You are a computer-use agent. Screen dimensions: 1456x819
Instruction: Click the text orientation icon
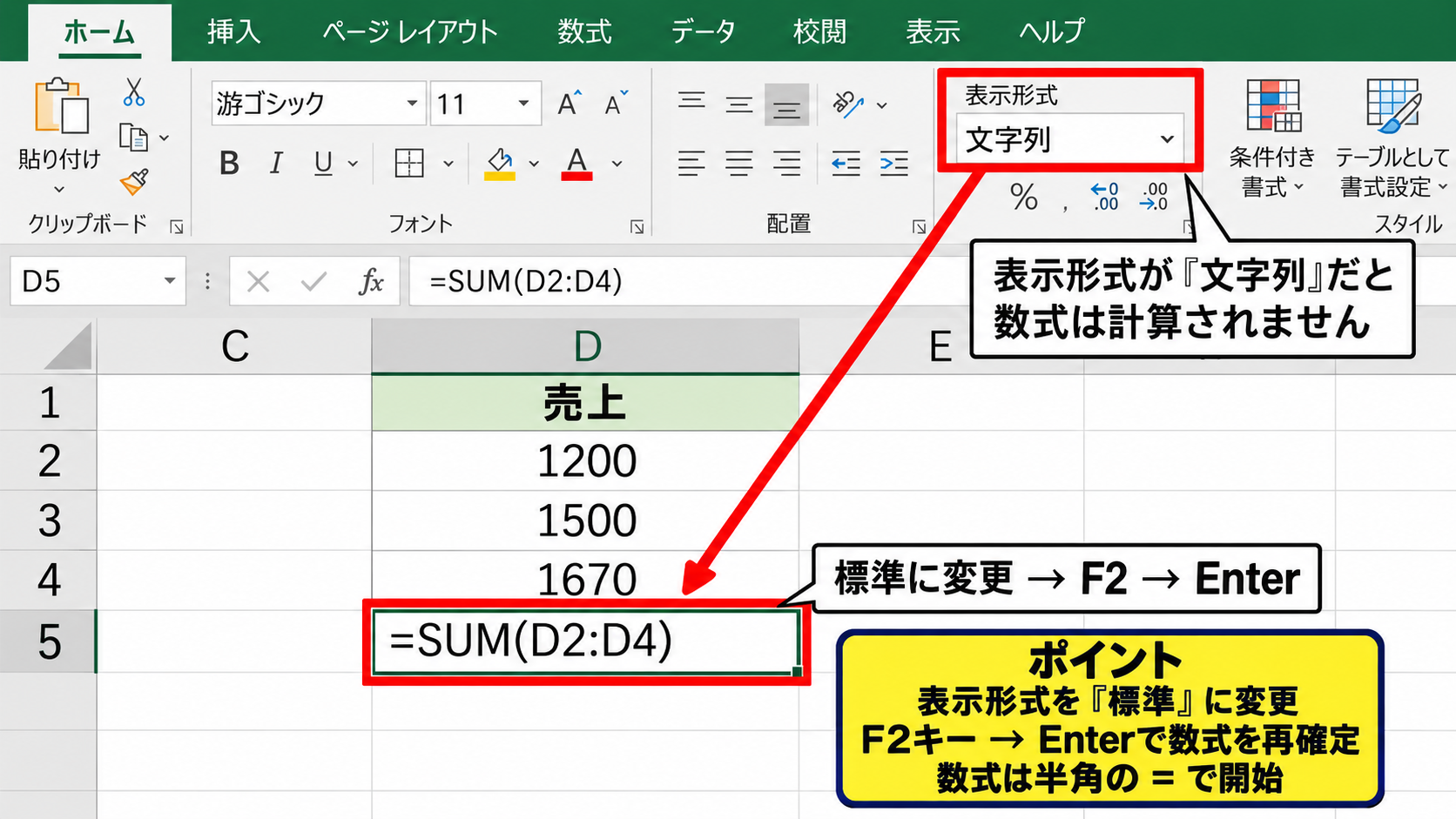847,104
